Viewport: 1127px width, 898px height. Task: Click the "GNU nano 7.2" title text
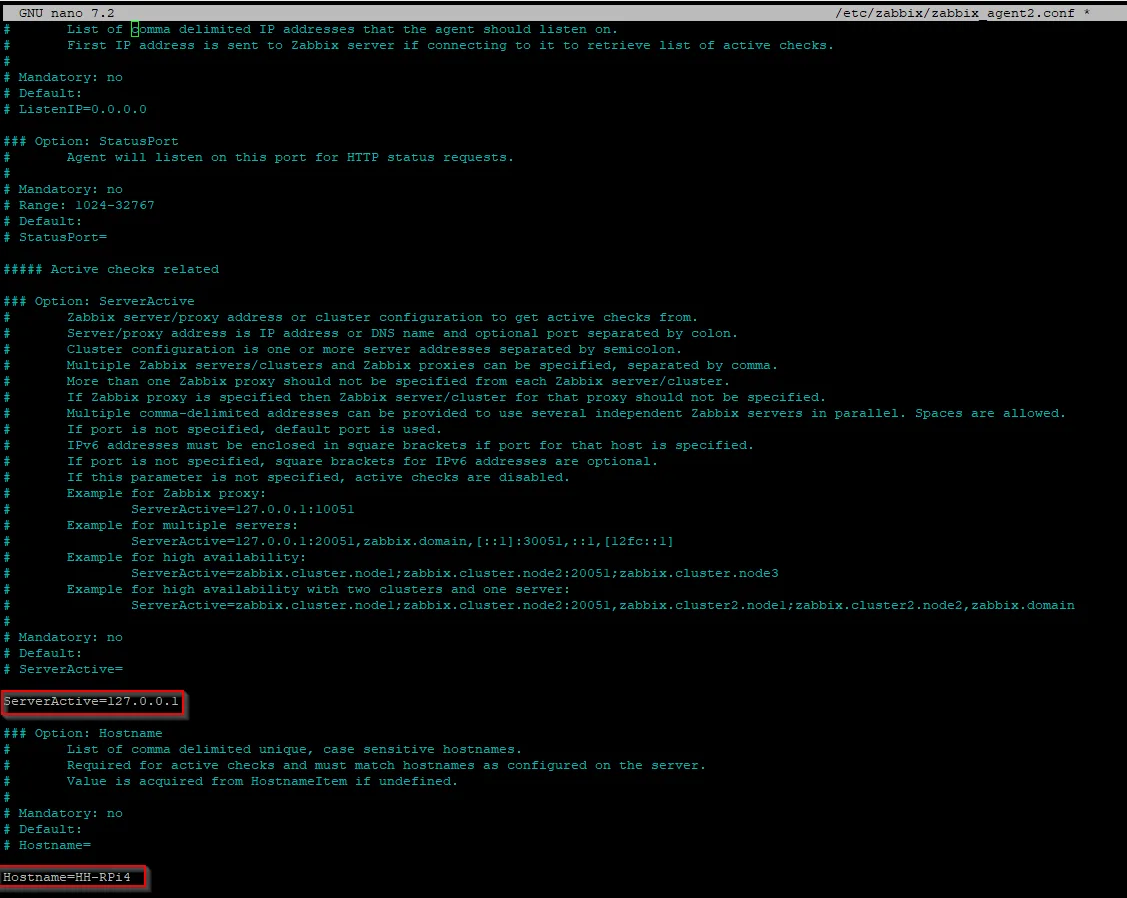pos(66,13)
